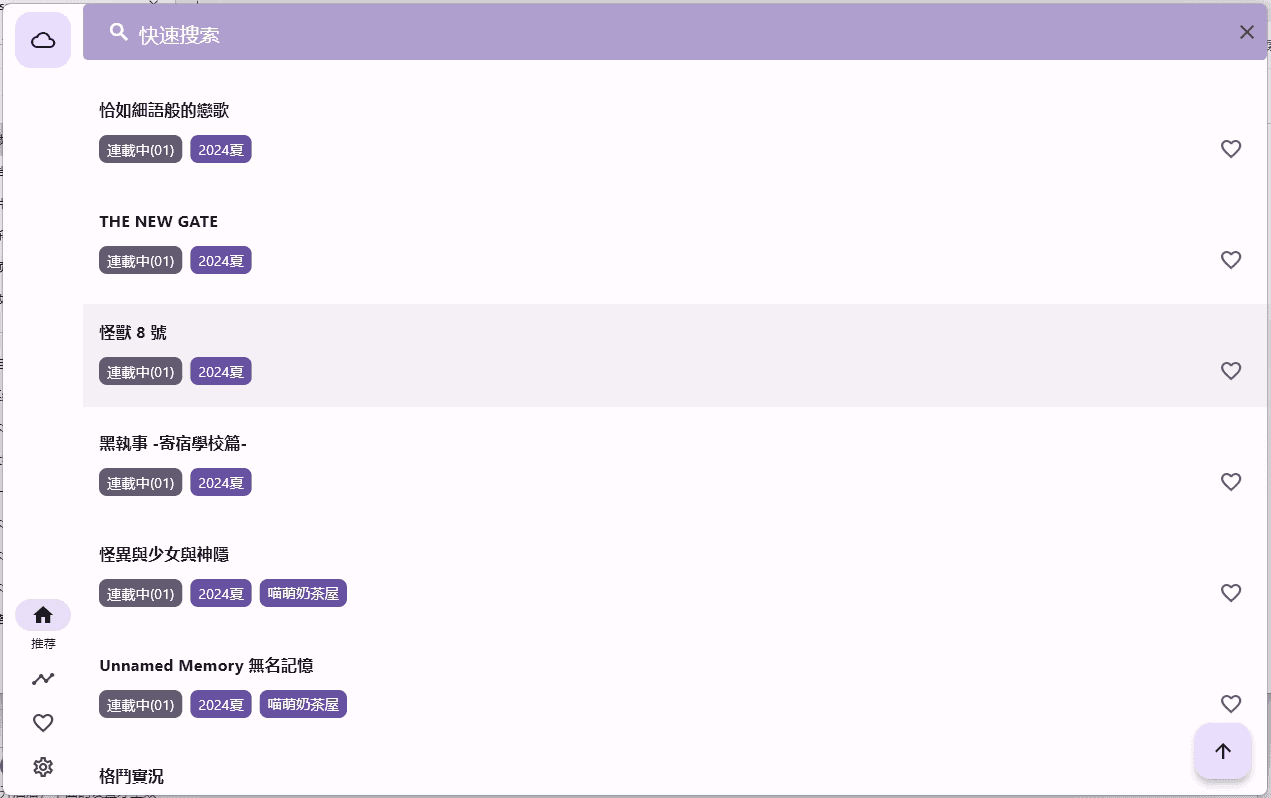Click the cloud app logo
The image size is (1271, 798).
point(43,40)
